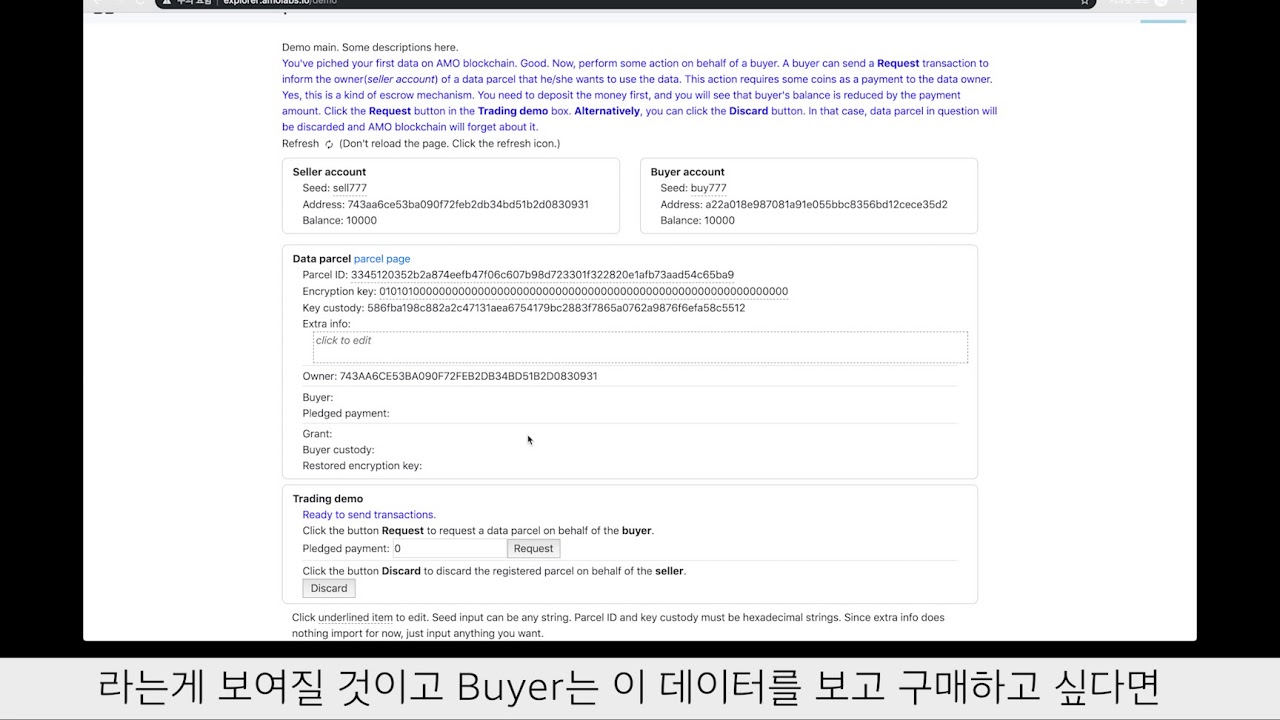Focus the Pledged payment input field

[x=449, y=548]
